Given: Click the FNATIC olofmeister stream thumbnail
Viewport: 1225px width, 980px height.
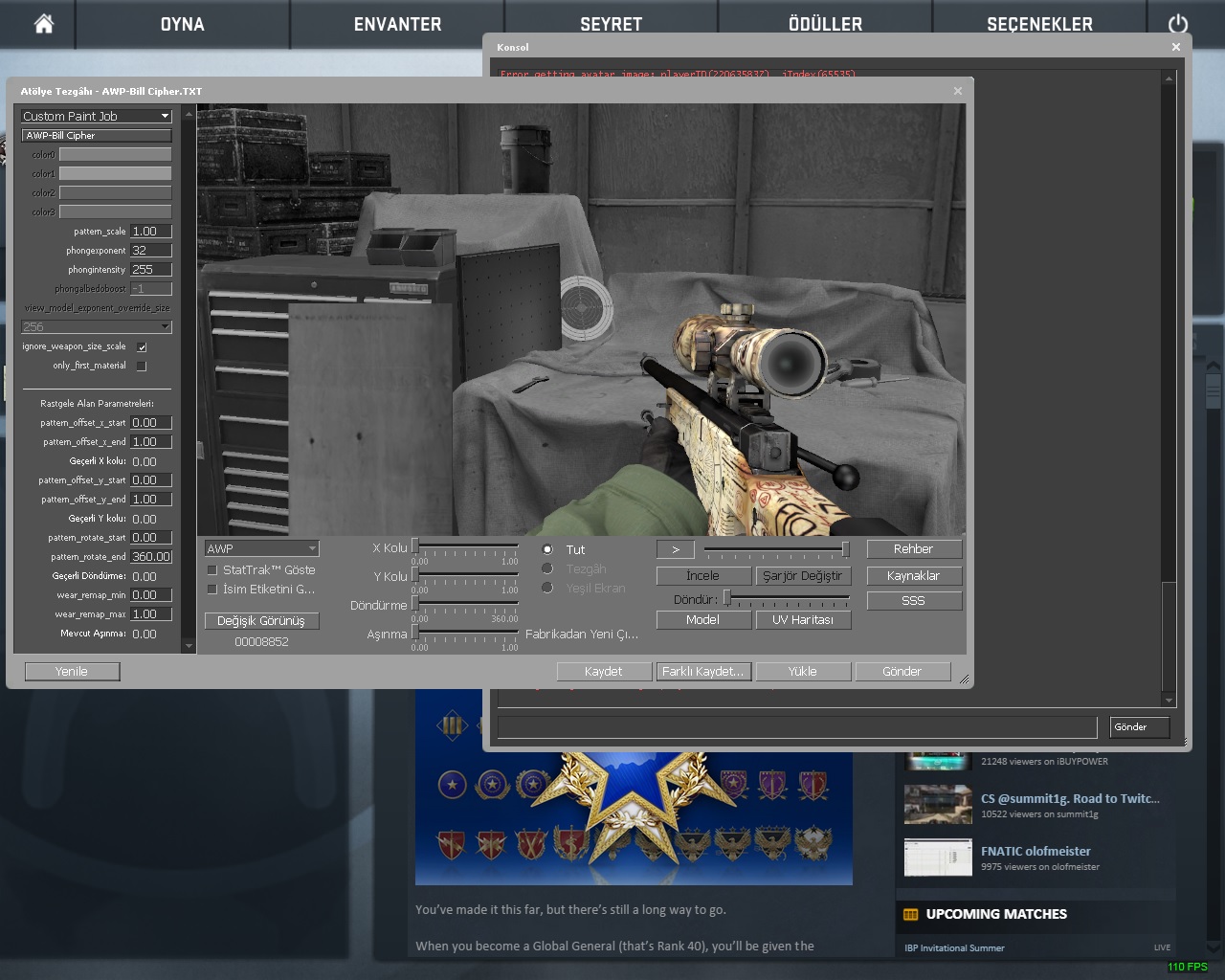Looking at the screenshot, I should (938, 857).
